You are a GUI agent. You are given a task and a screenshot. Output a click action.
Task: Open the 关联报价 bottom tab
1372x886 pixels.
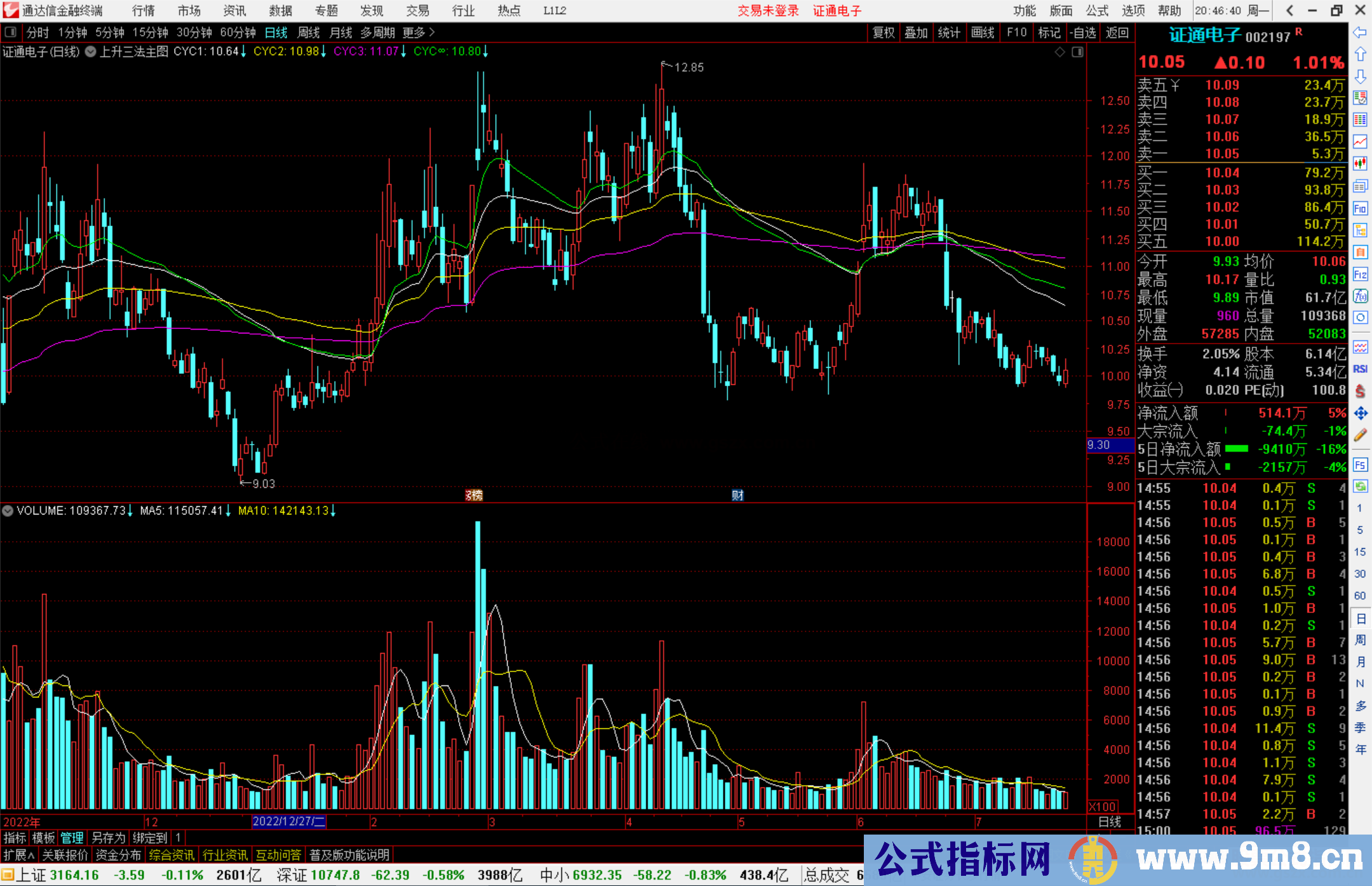click(65, 855)
